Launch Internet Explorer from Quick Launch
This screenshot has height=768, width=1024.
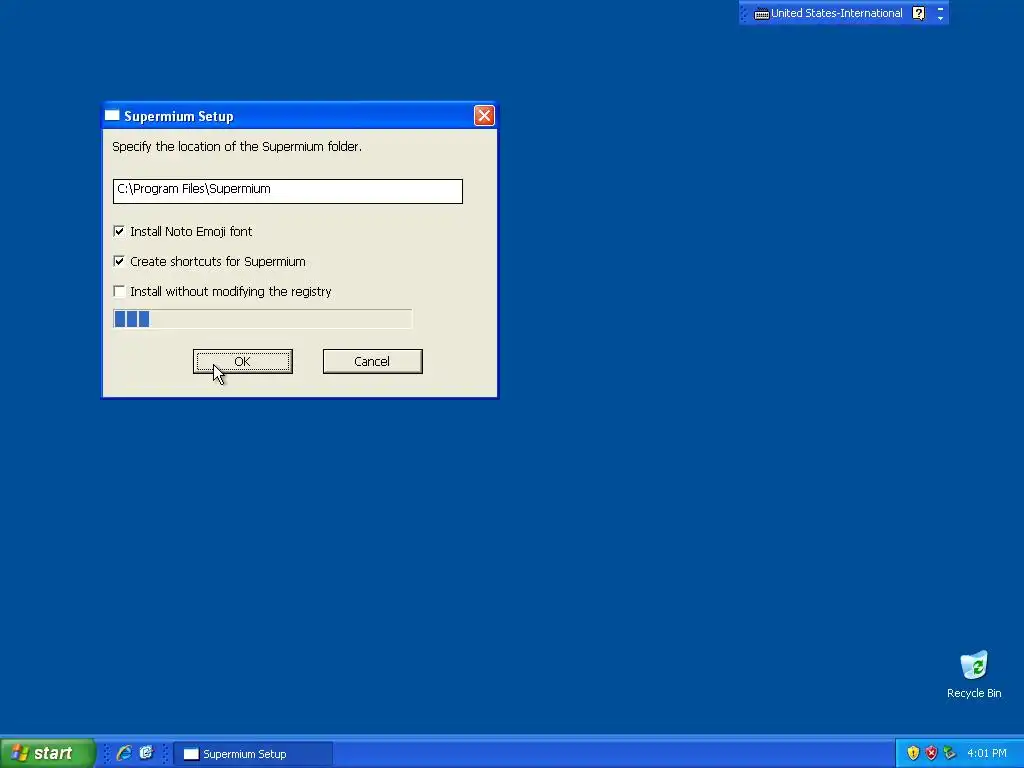click(123, 753)
